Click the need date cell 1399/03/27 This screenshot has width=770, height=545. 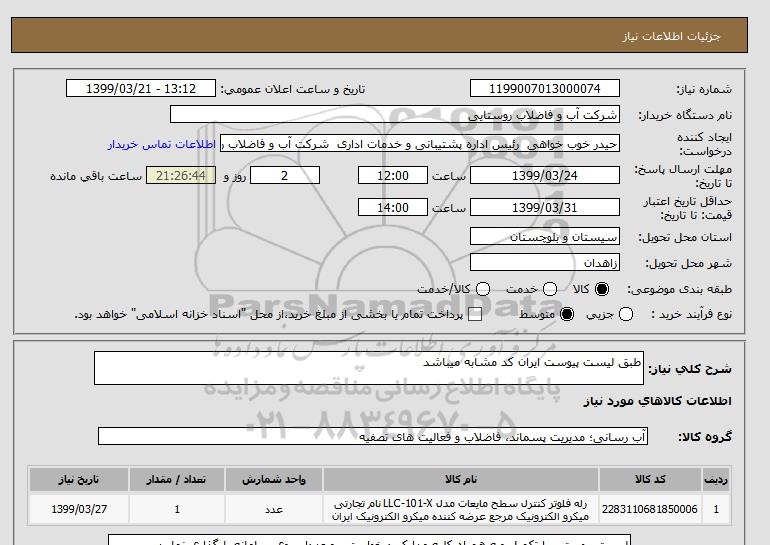[x=79, y=510]
